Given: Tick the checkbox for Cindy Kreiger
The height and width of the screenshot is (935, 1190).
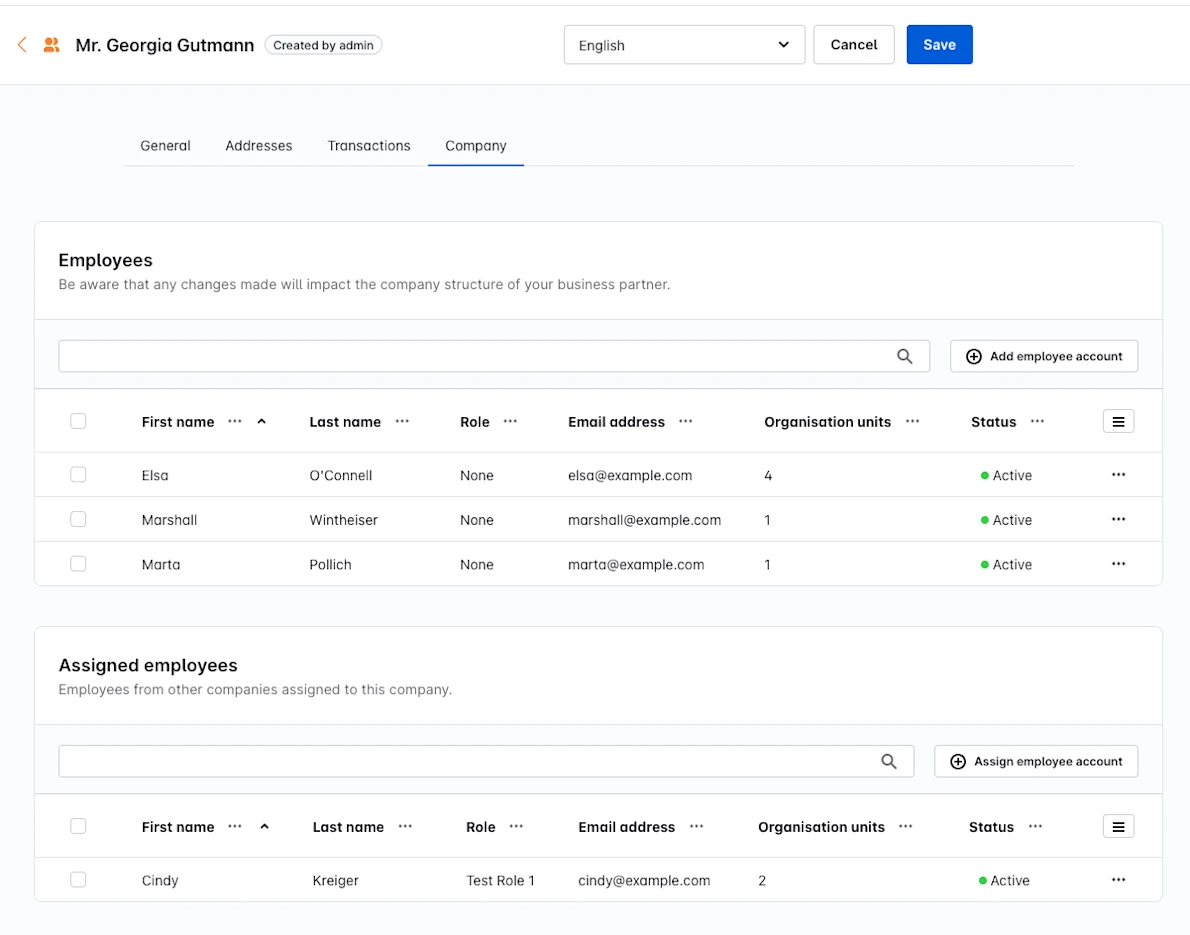Looking at the screenshot, I should [x=78, y=880].
